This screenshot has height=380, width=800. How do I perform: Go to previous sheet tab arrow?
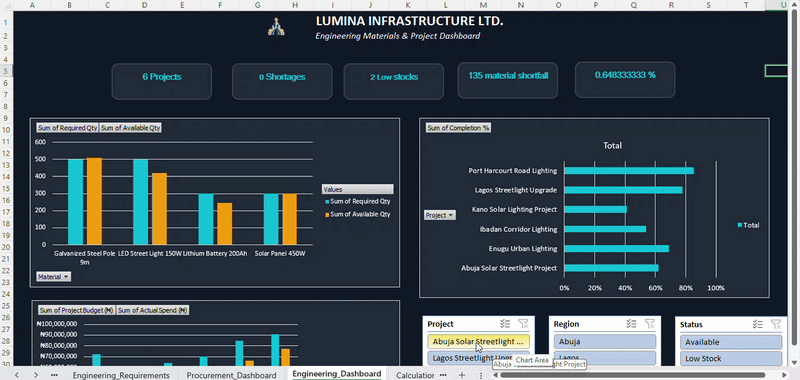[x=17, y=375]
